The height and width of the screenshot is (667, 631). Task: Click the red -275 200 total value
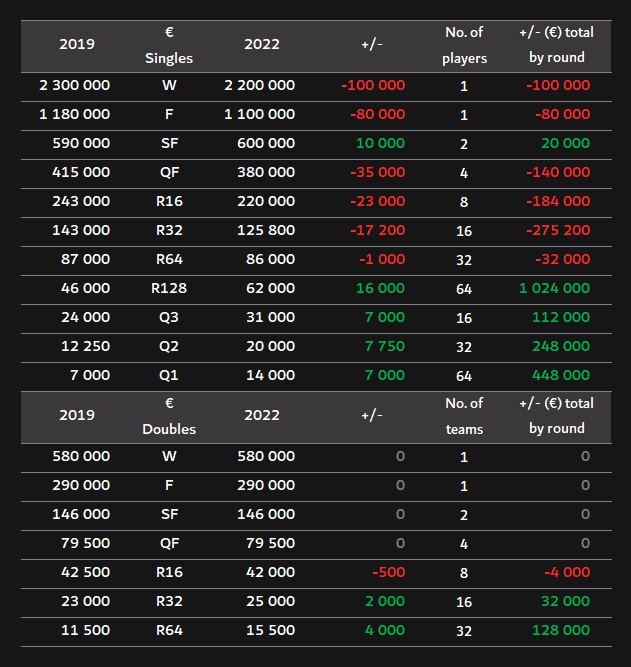558,230
